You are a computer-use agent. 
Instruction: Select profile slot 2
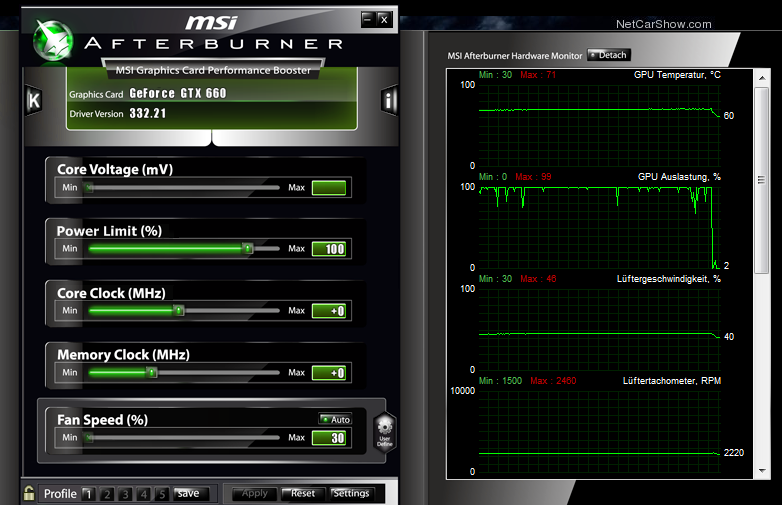tap(107, 494)
